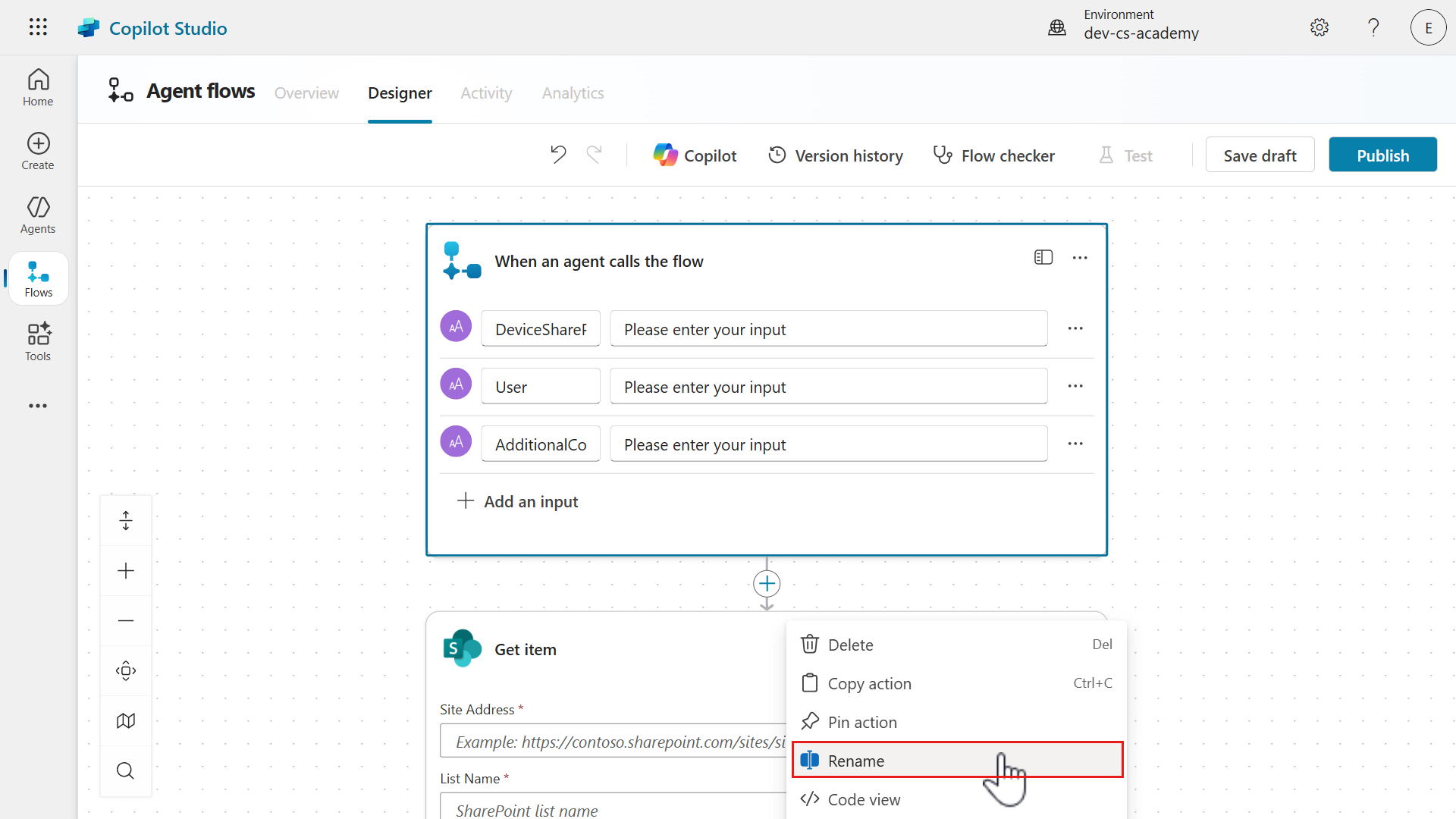Open options for AdditionalCo input row

tap(1075, 444)
